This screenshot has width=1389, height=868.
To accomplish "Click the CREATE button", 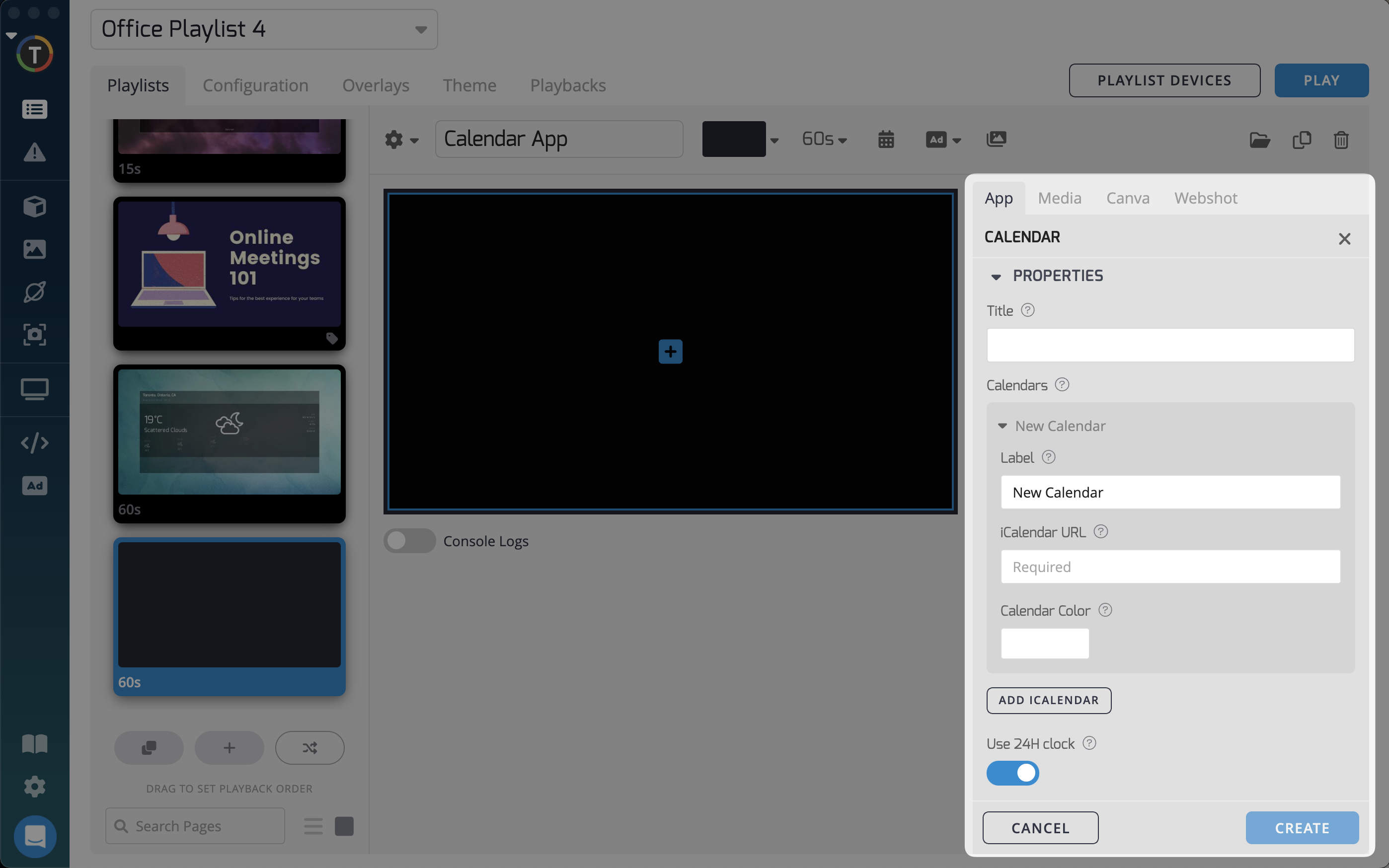I will coord(1302,828).
